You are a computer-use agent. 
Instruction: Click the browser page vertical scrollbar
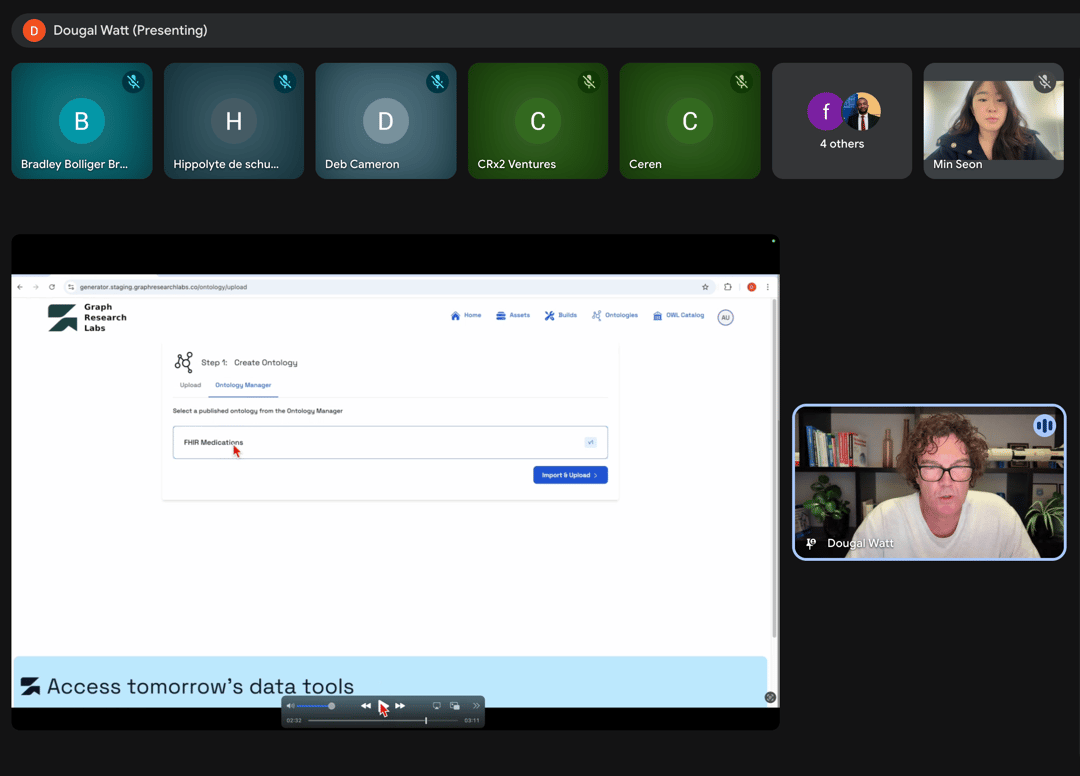click(x=774, y=468)
